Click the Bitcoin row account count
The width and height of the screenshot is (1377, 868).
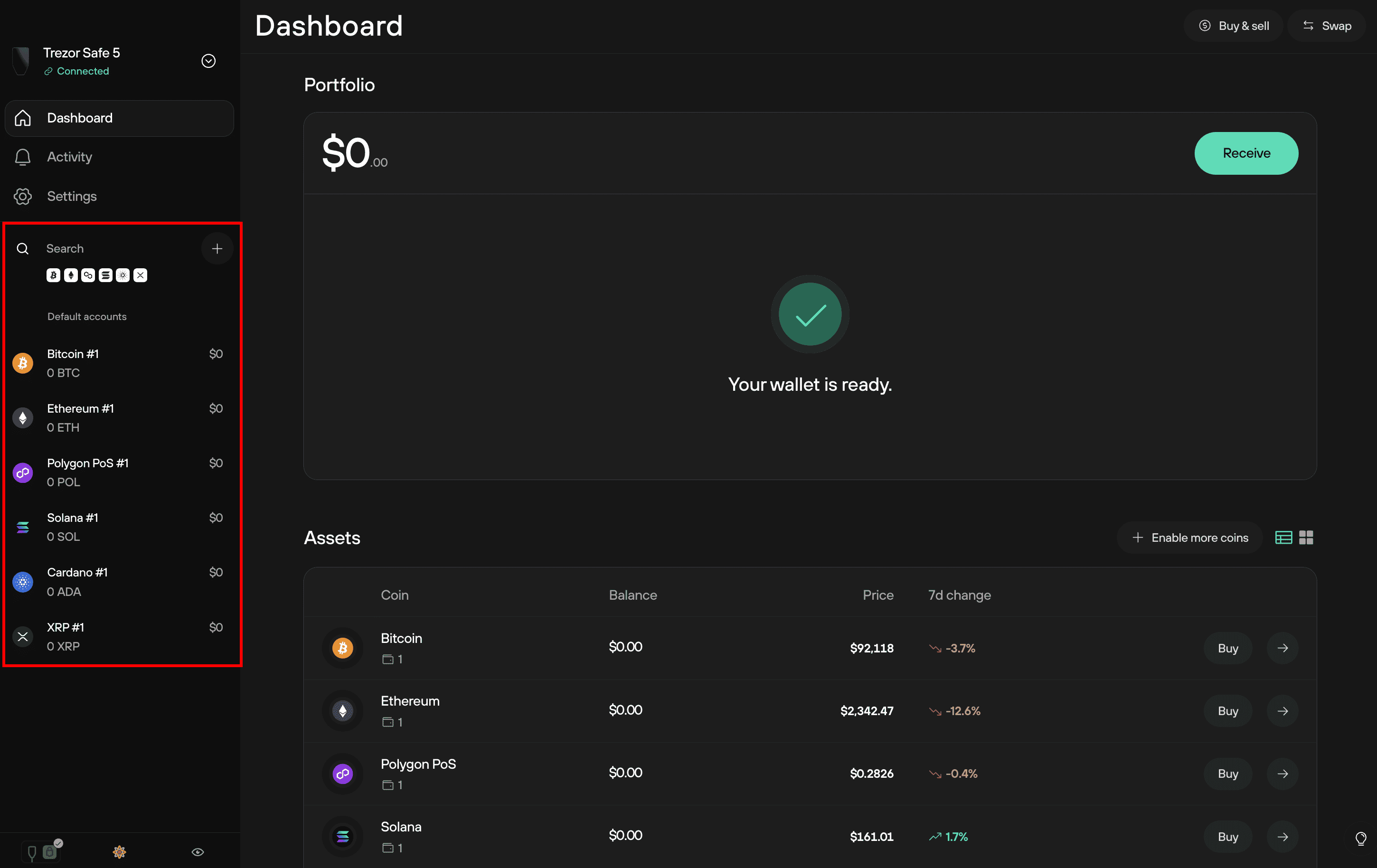(x=392, y=659)
